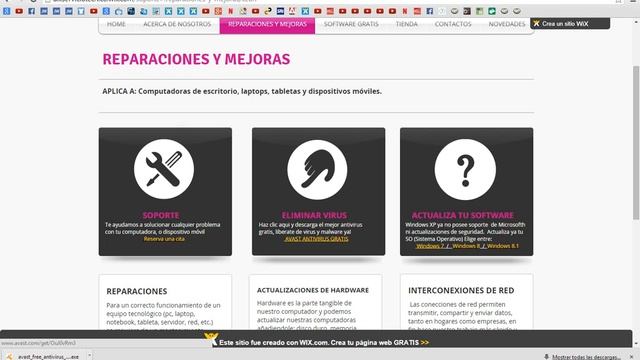This screenshot has width=640, height=360.
Task: Open the 'Windows 8.1' link
Action: point(503,246)
